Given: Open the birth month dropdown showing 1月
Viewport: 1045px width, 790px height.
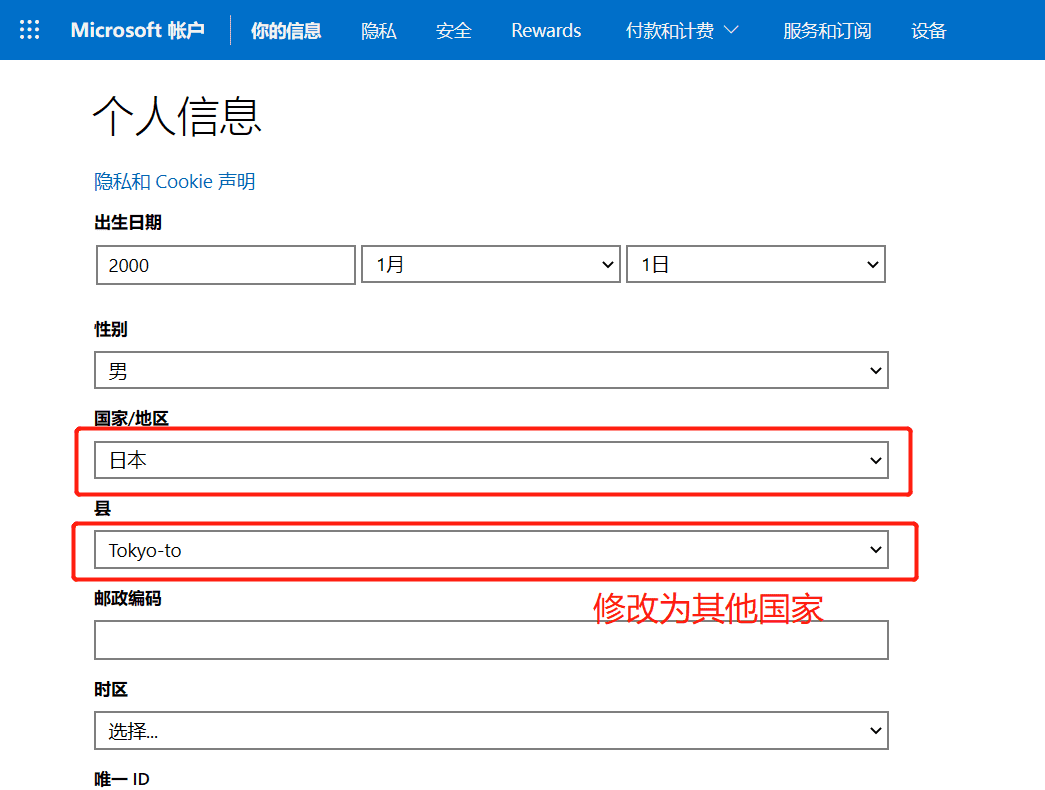Looking at the screenshot, I should coord(490,265).
